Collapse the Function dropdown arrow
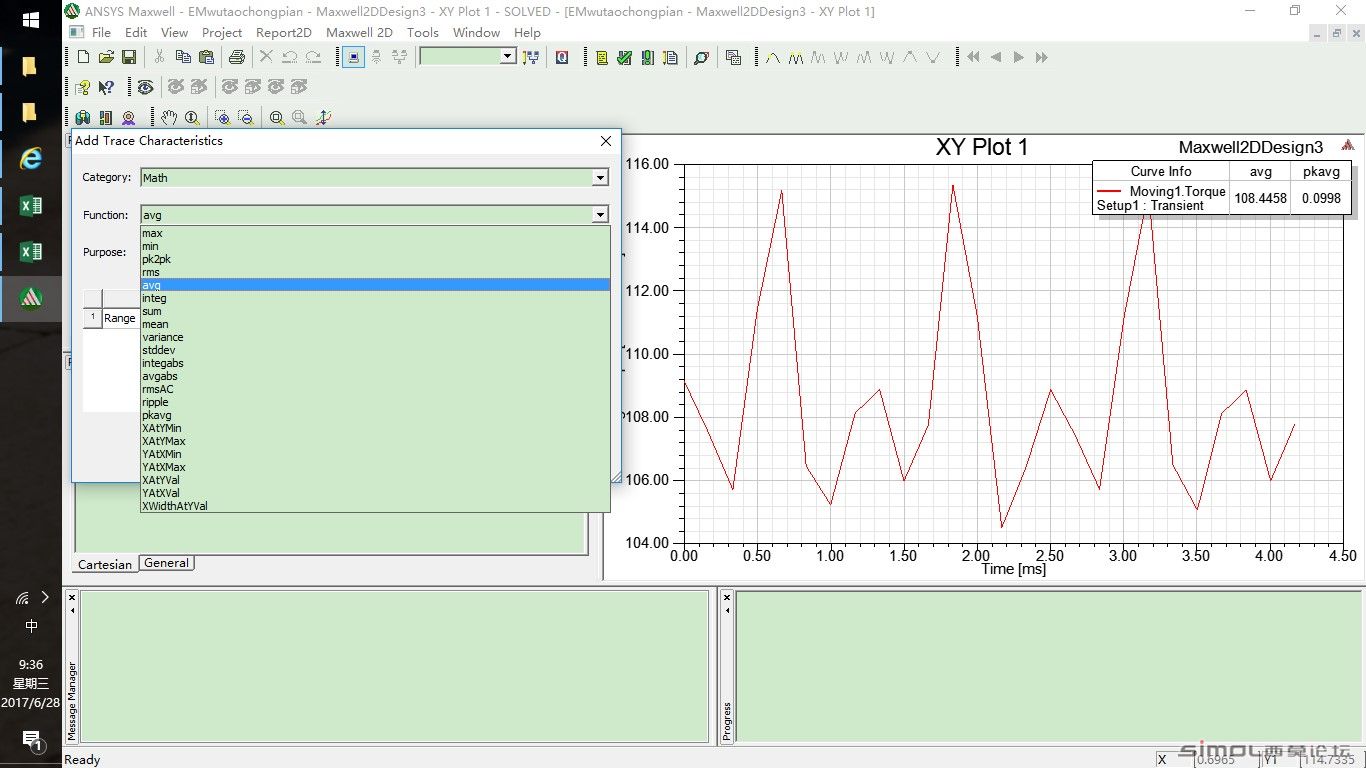1366x768 pixels. 600,214
